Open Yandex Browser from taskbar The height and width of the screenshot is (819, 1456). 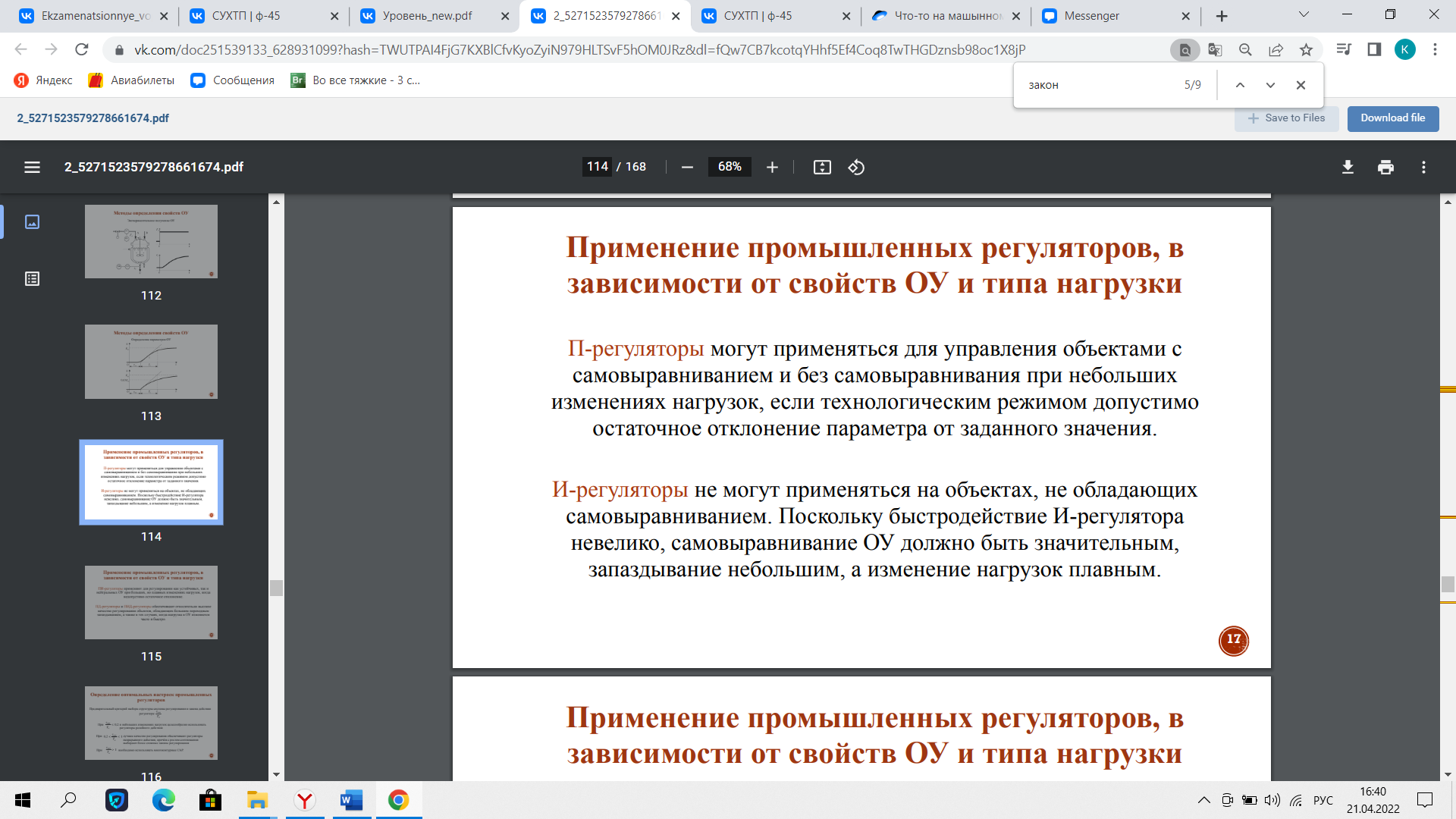(304, 800)
